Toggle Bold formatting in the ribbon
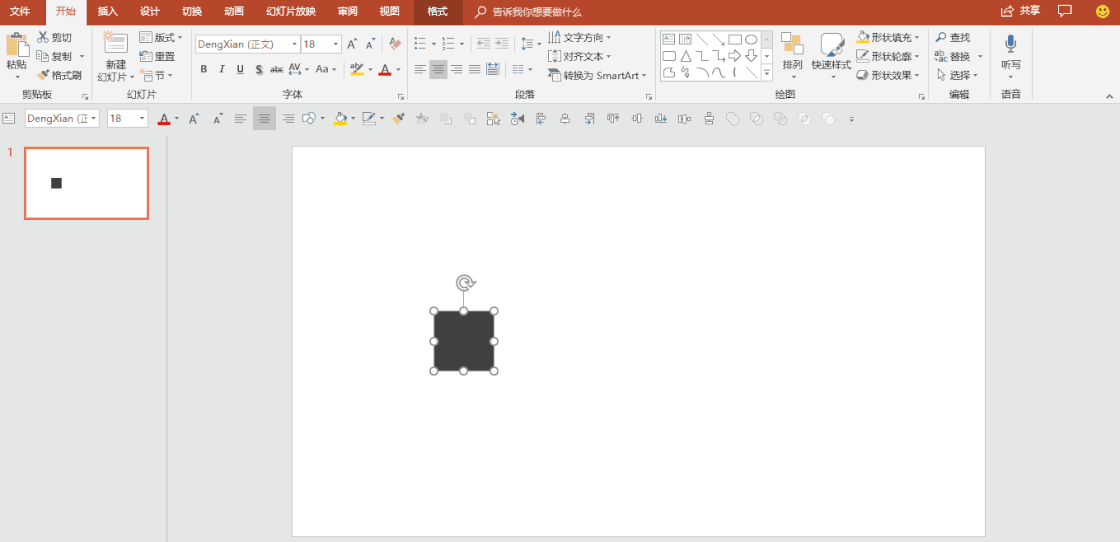1120x542 pixels. tap(204, 69)
